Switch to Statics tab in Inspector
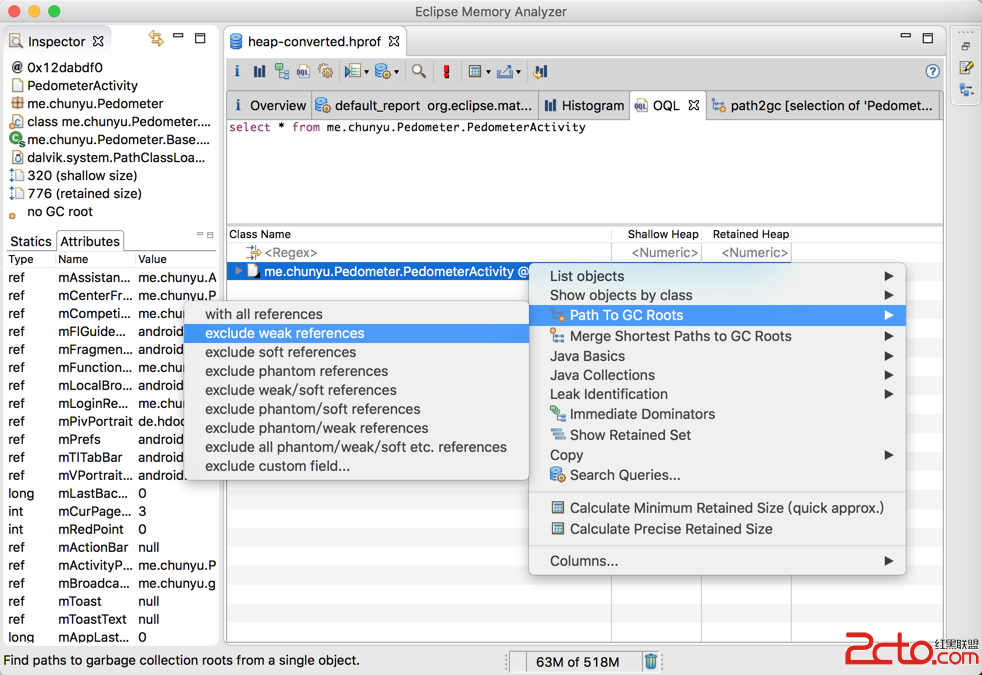 pos(30,241)
